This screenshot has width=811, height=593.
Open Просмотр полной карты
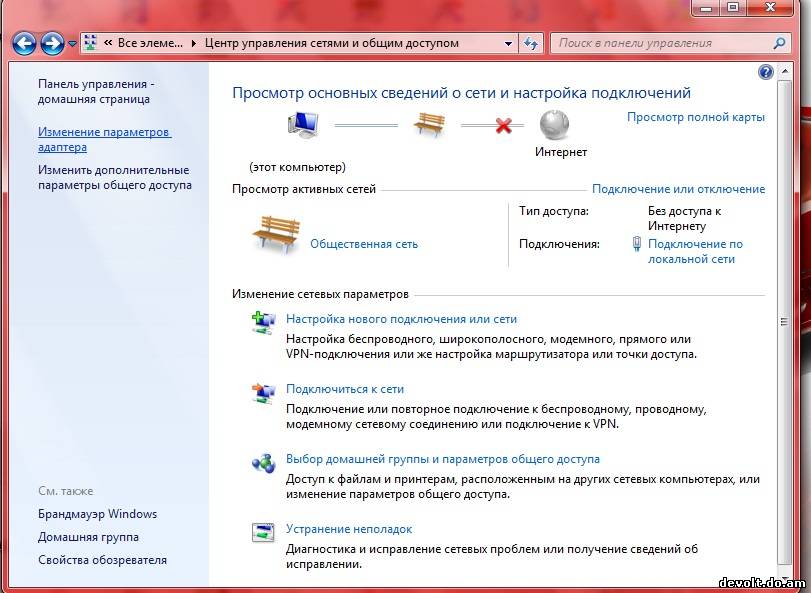(696, 117)
